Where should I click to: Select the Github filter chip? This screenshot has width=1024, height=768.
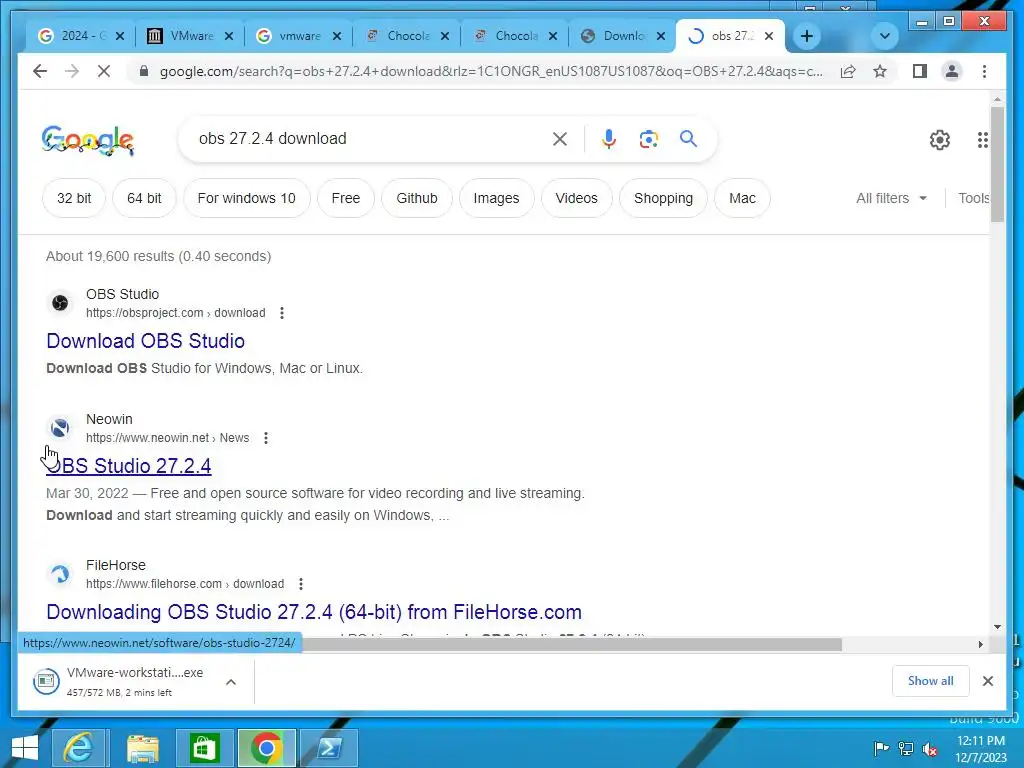(x=417, y=198)
